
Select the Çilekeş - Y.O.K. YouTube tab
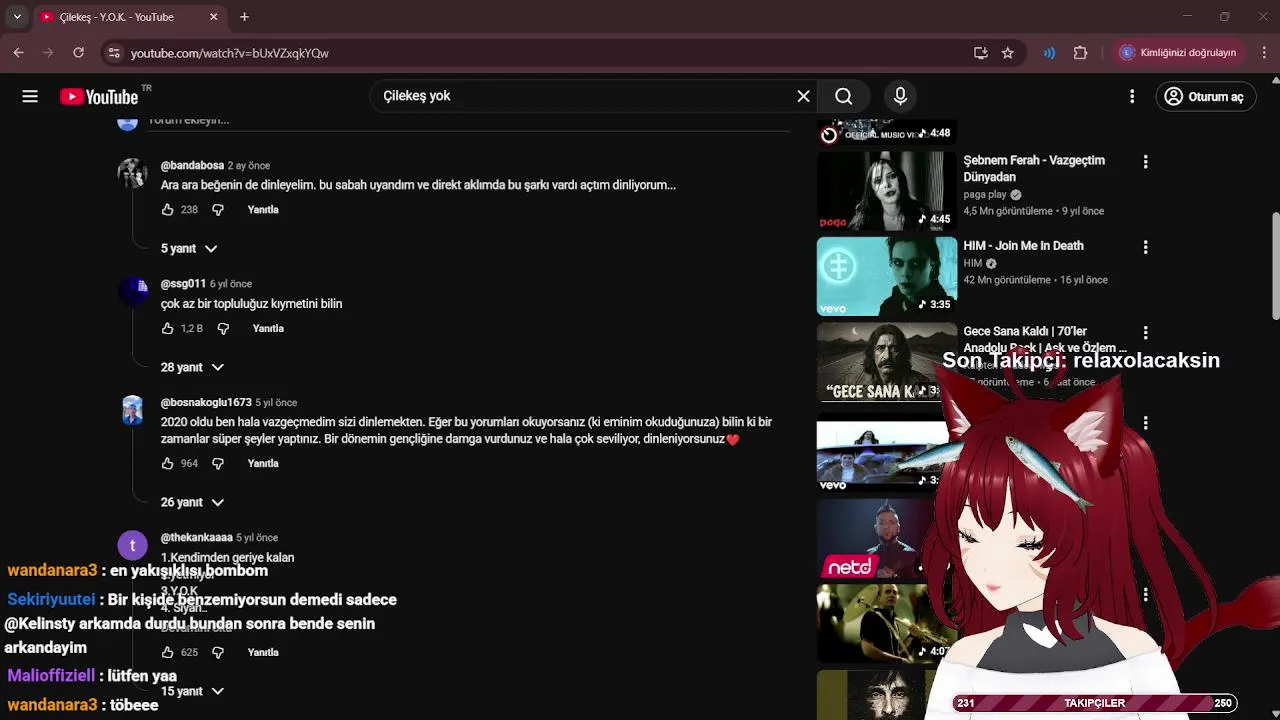(128, 17)
